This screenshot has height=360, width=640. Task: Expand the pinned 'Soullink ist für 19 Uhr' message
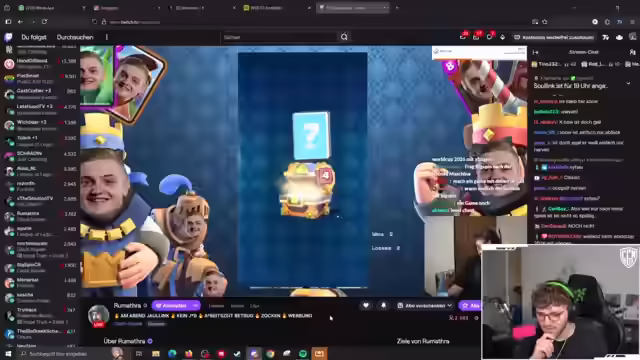(628, 83)
